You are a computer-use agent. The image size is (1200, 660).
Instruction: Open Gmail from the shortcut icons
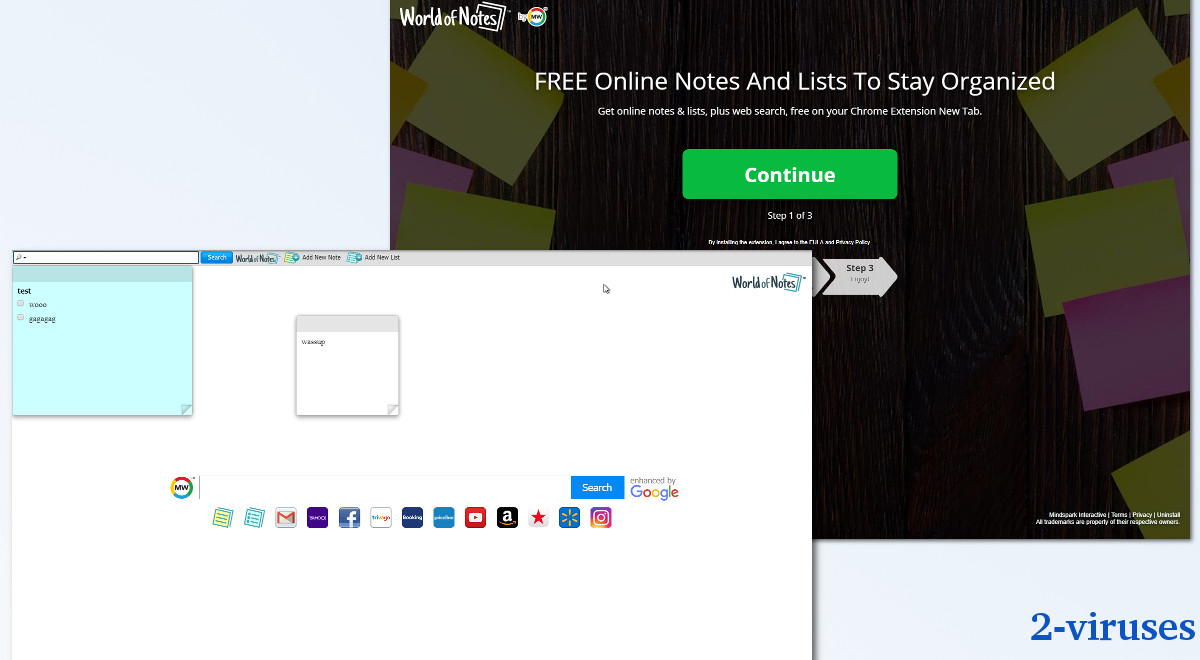tap(285, 517)
